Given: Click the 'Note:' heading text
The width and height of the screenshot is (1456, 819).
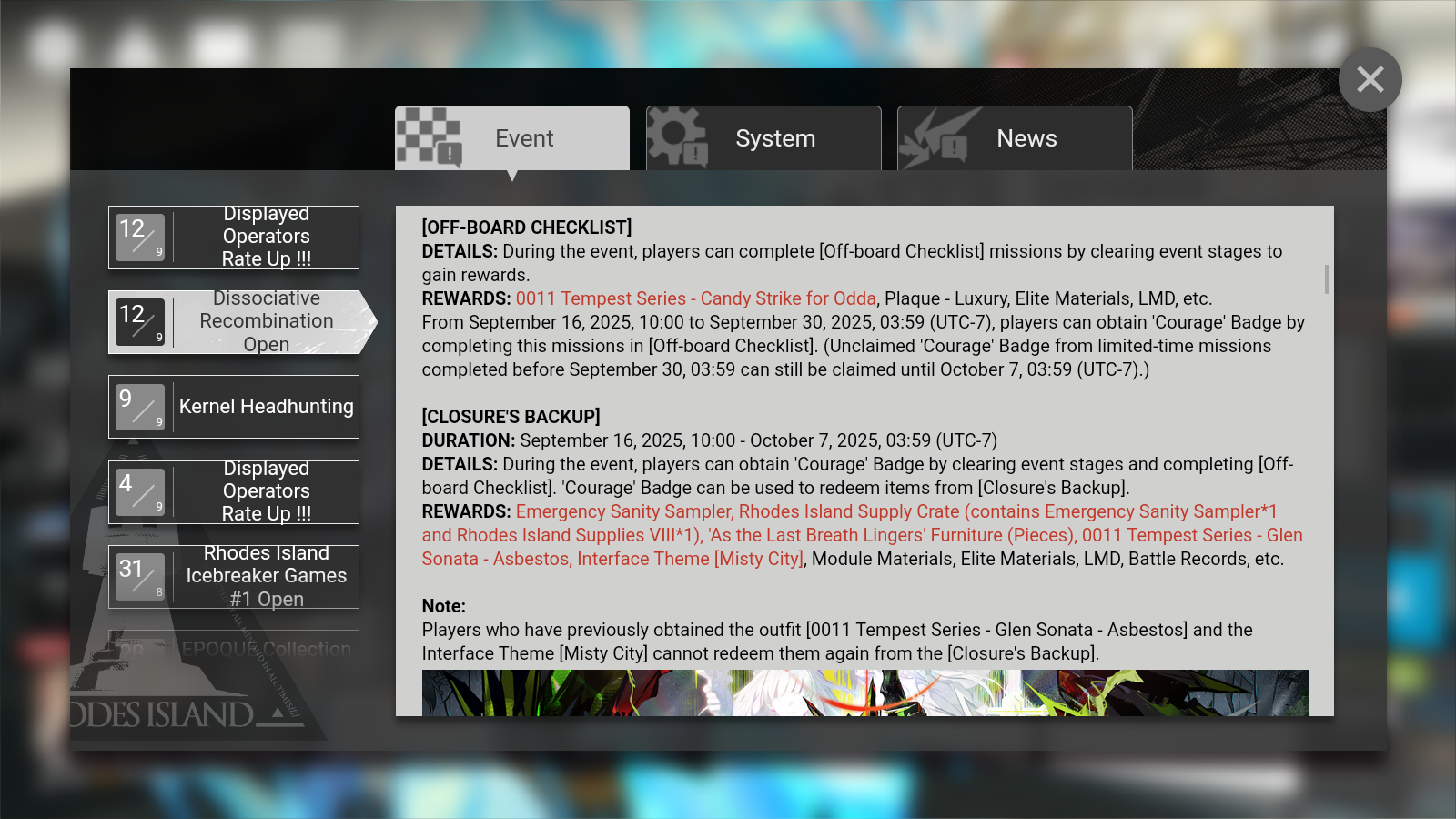Looking at the screenshot, I should pyautogui.click(x=444, y=606).
